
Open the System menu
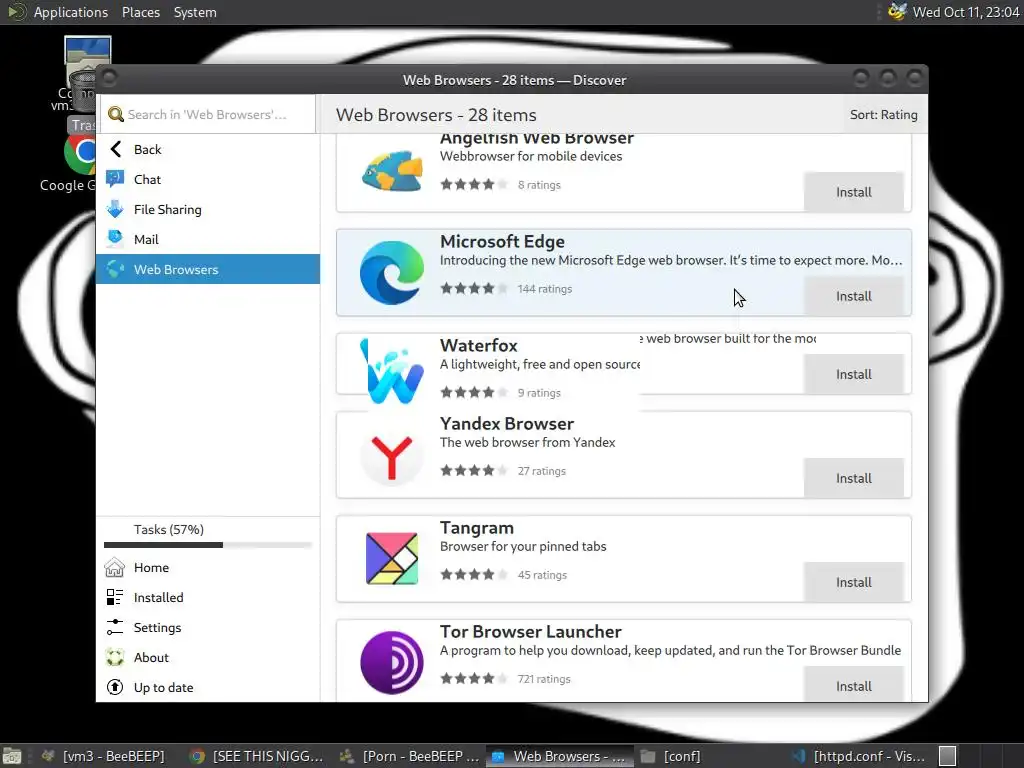coord(195,12)
